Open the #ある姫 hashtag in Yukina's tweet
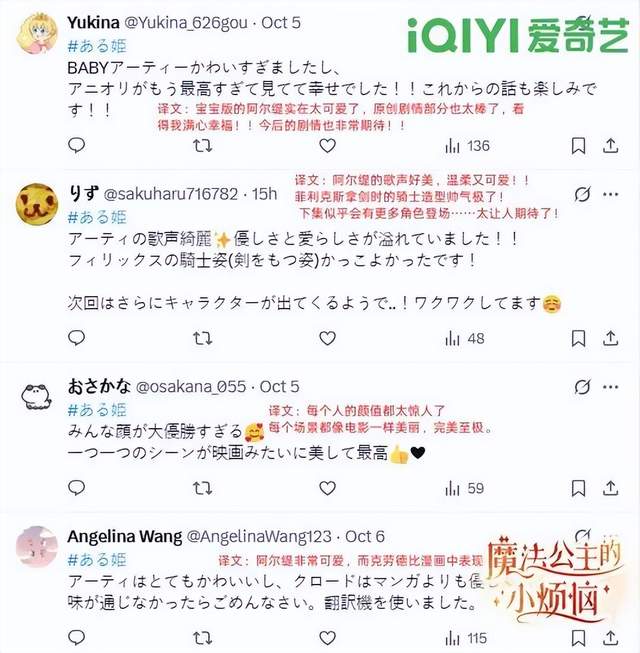The width and height of the screenshot is (640, 653). pos(97,46)
